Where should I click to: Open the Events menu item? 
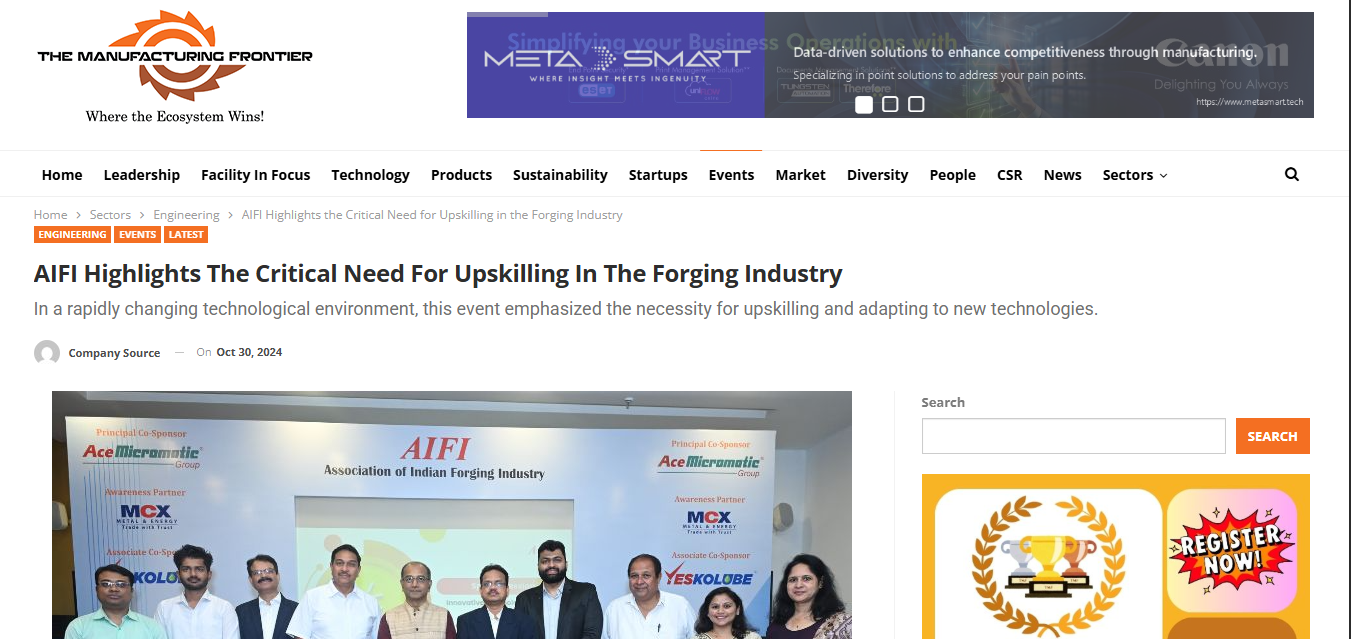[731, 175]
